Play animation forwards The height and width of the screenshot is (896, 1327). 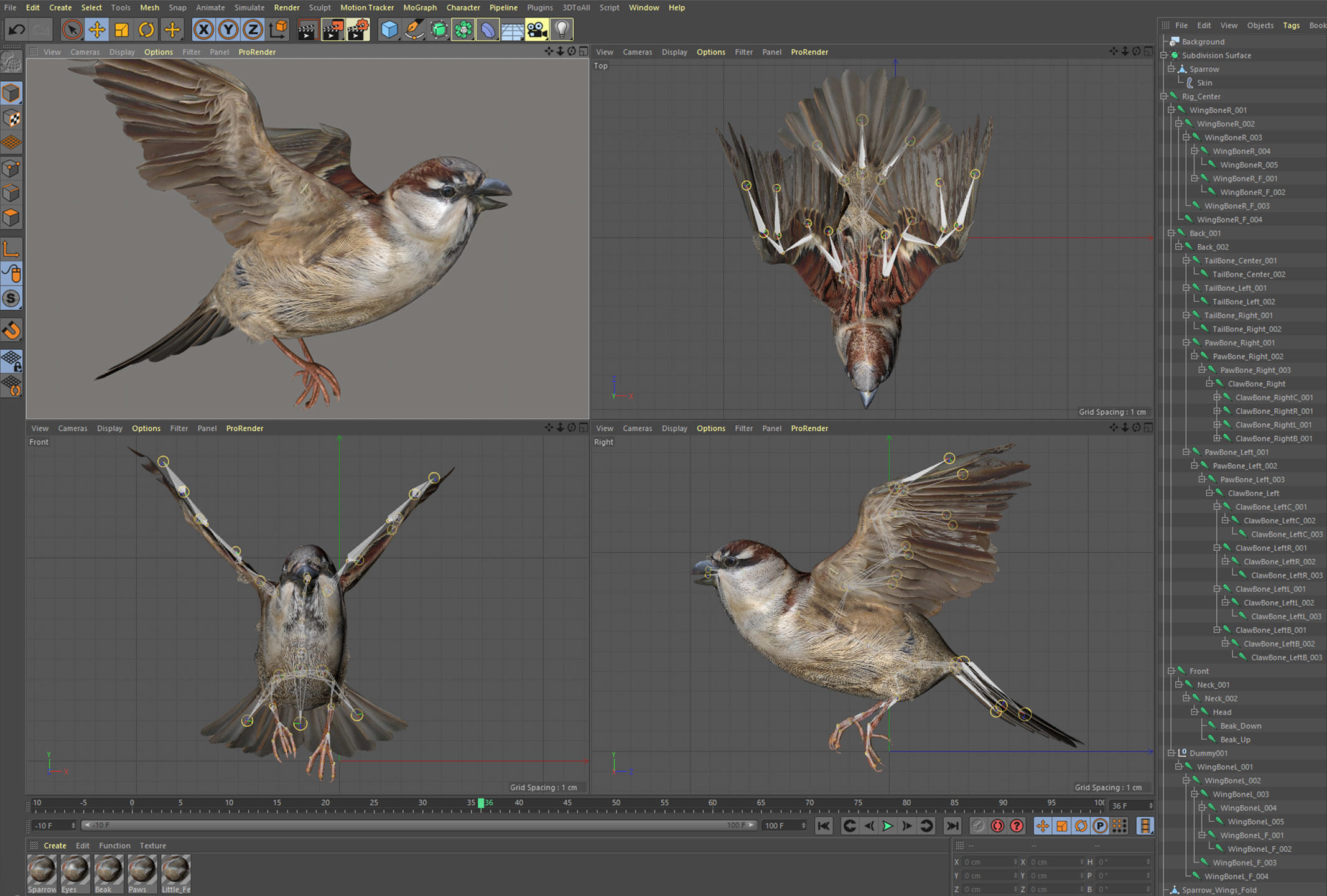[888, 826]
